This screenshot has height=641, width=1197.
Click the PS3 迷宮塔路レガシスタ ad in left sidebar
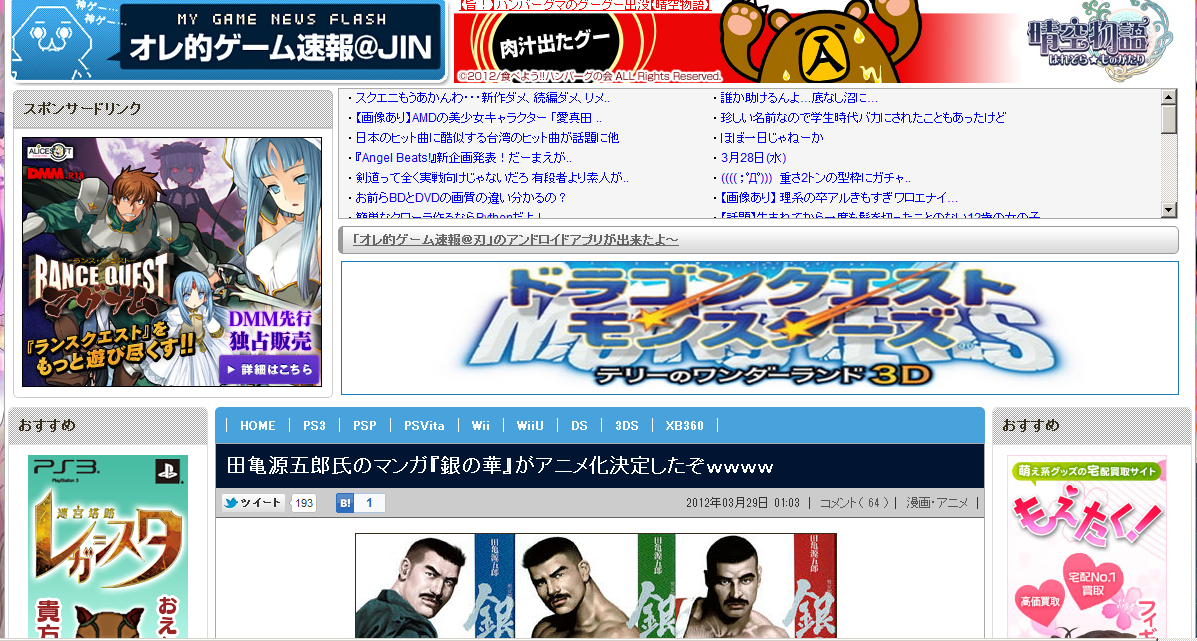click(x=108, y=546)
